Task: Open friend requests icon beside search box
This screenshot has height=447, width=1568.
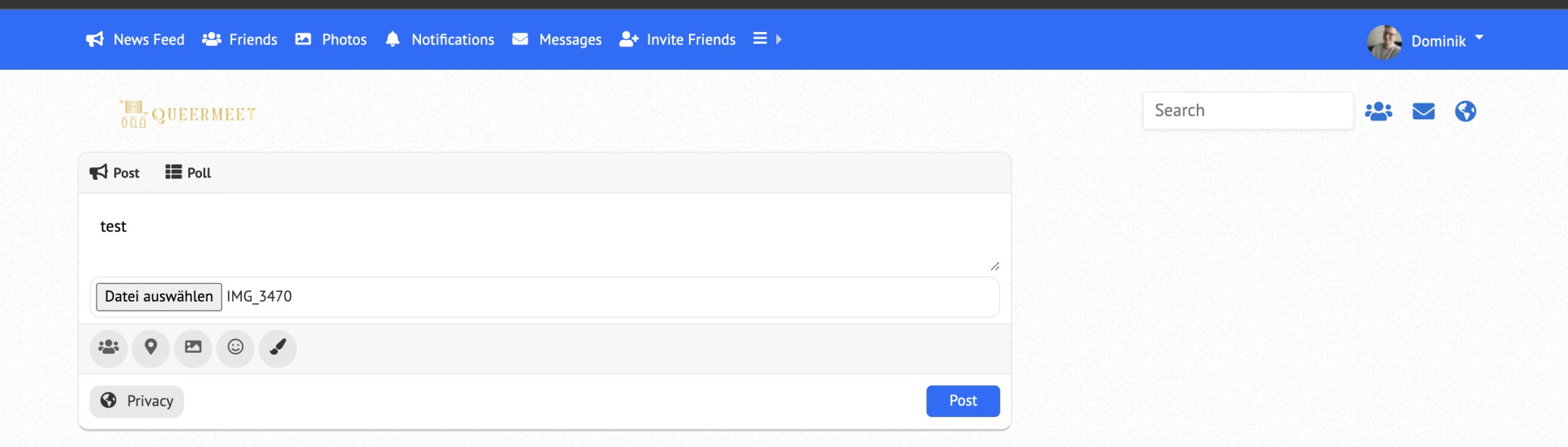Action: 1378,112
